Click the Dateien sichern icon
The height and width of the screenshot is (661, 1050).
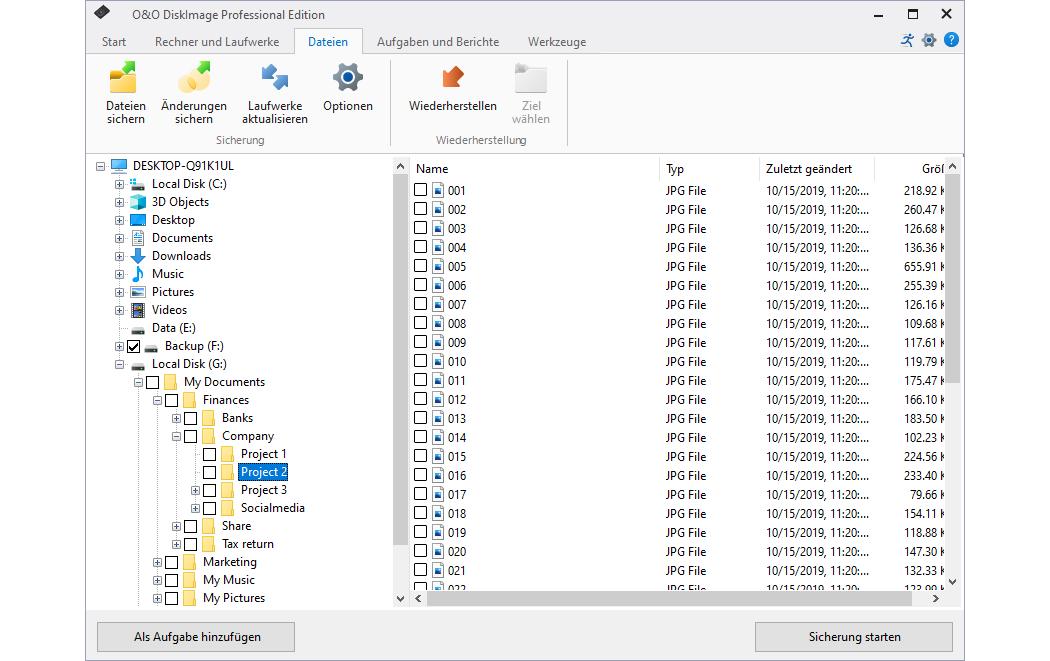[123, 78]
